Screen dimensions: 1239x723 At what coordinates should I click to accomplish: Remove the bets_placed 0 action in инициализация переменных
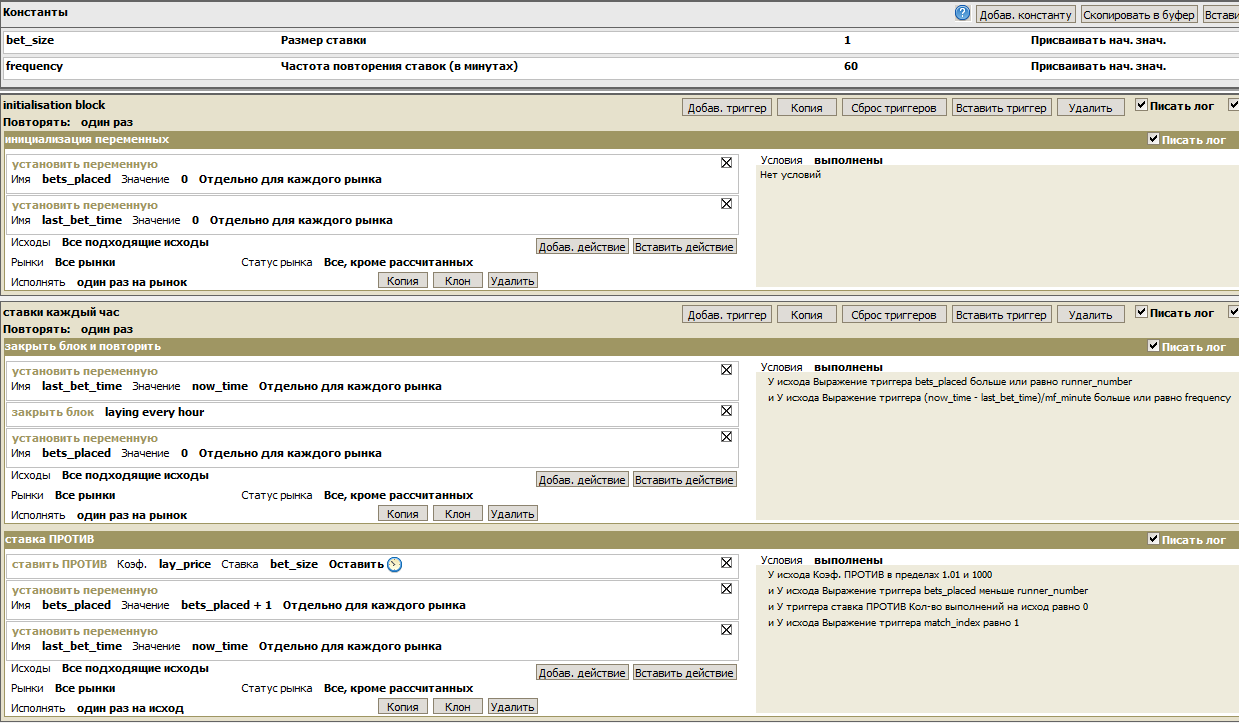pos(726,162)
